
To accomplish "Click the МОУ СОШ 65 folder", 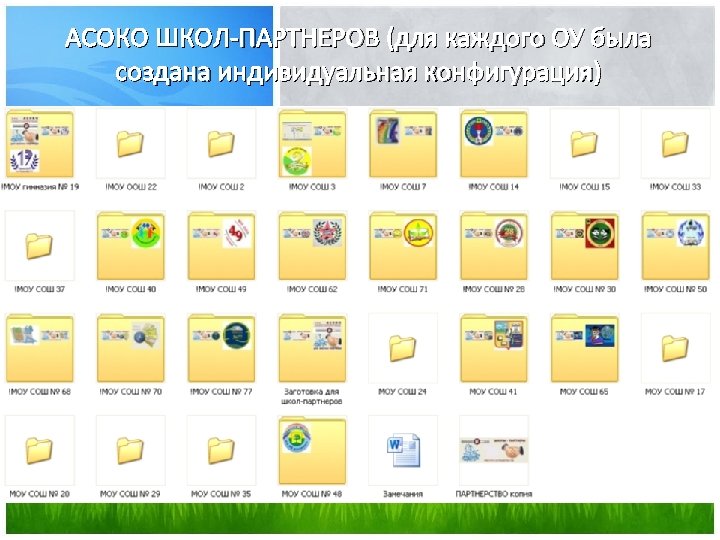I will pyautogui.click(x=585, y=349).
